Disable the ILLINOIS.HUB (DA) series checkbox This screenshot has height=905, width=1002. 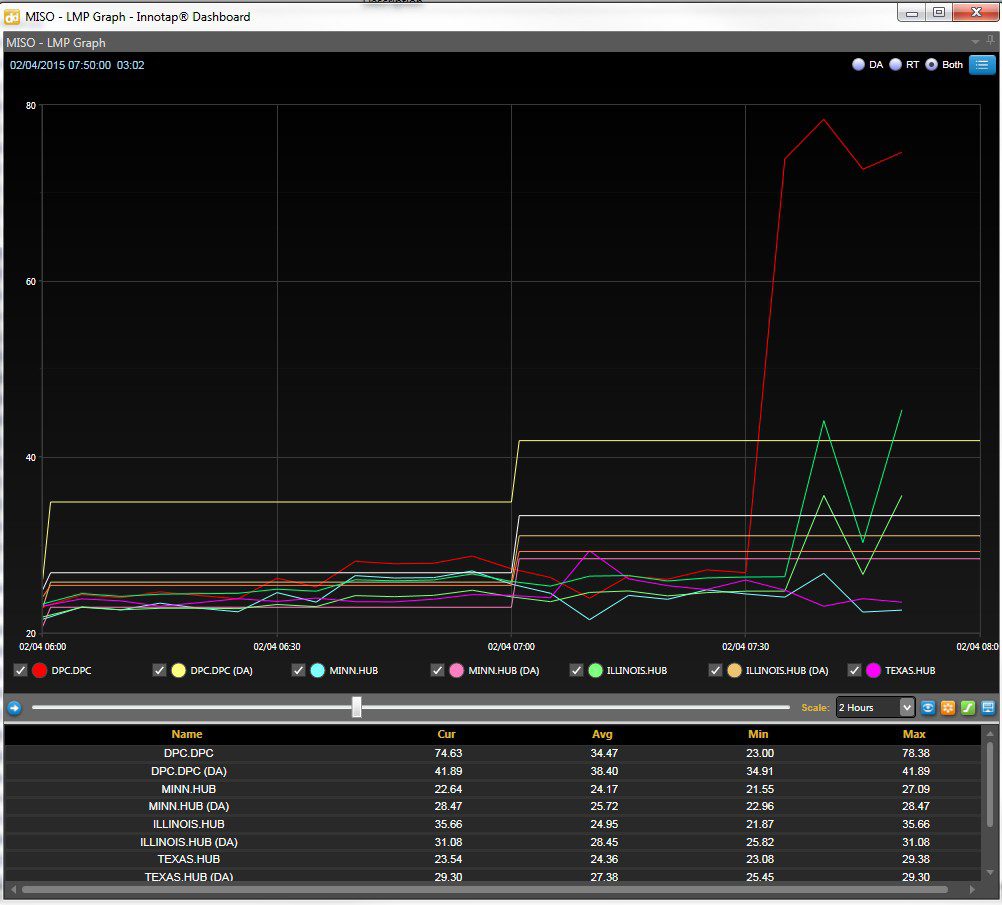[x=715, y=670]
